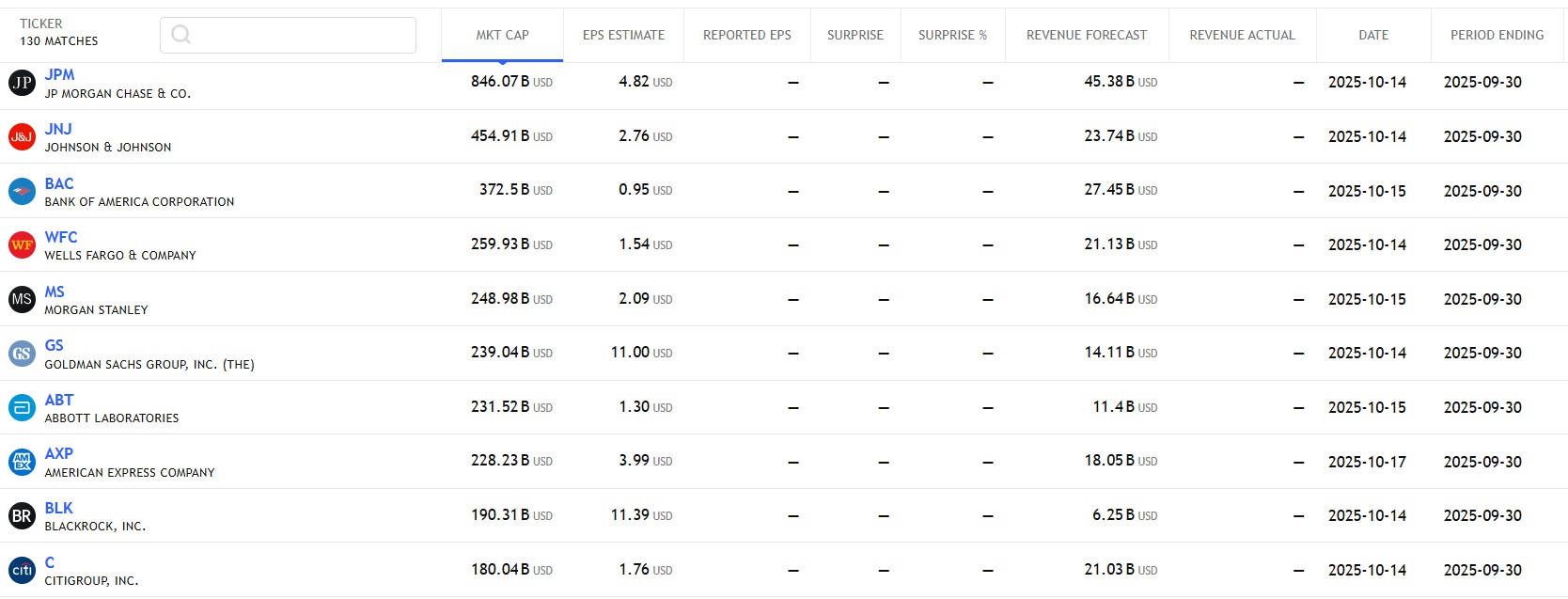
Task: Click the Wells Fargo logo icon
Action: pos(22,245)
